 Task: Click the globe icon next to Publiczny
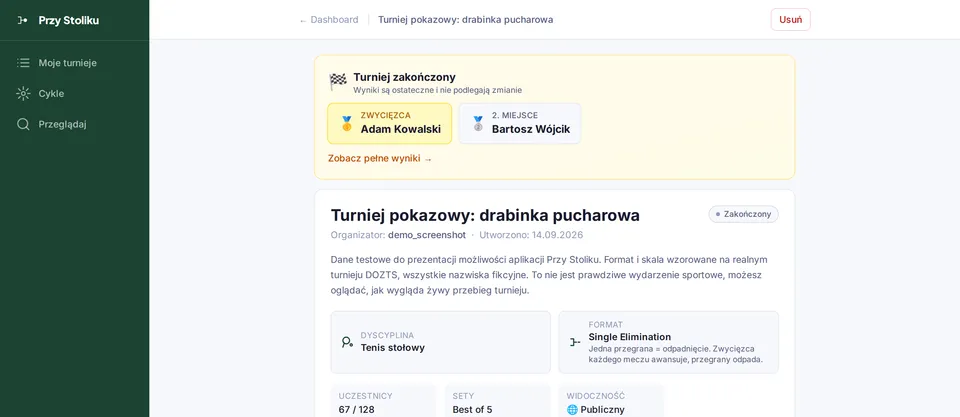(572, 410)
